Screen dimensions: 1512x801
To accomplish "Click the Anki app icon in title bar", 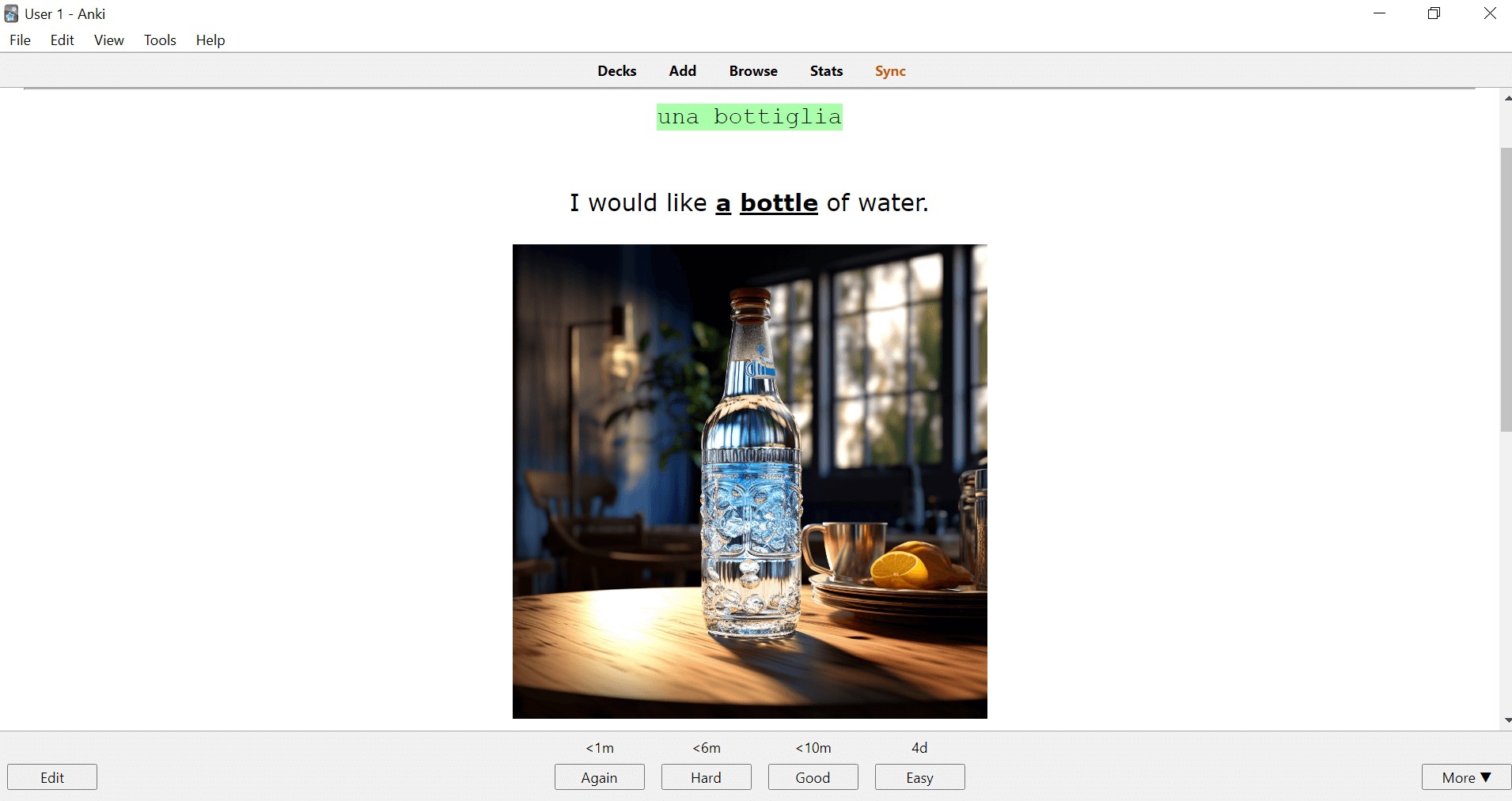I will (11, 13).
